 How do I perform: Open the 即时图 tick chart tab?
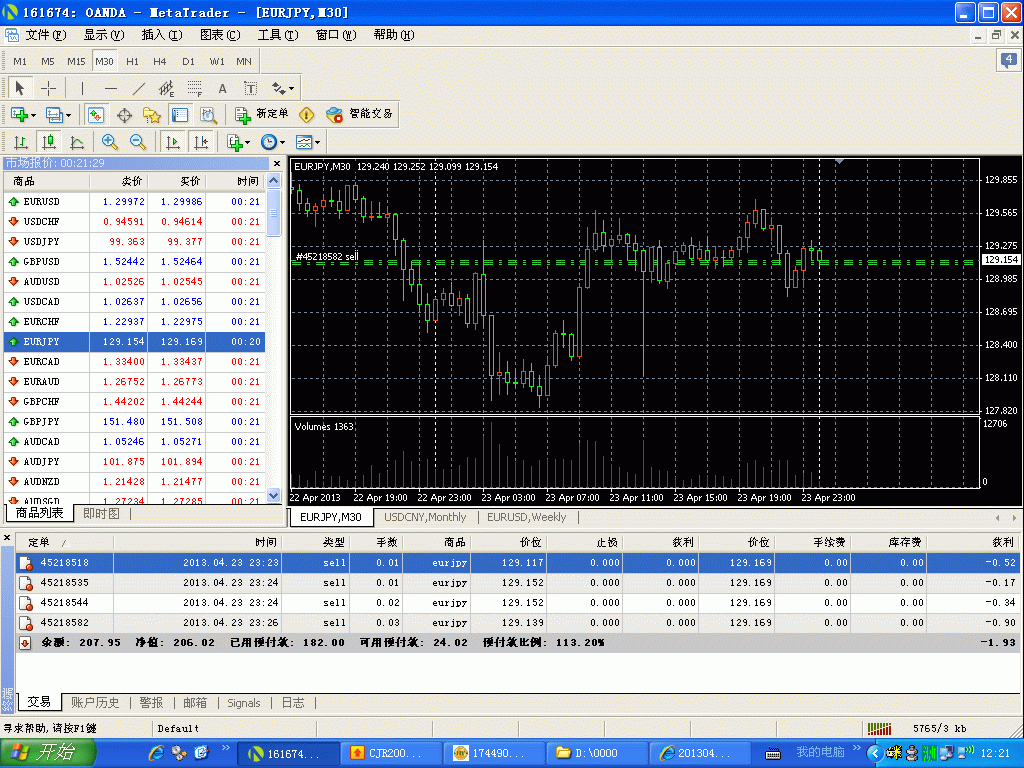101,514
